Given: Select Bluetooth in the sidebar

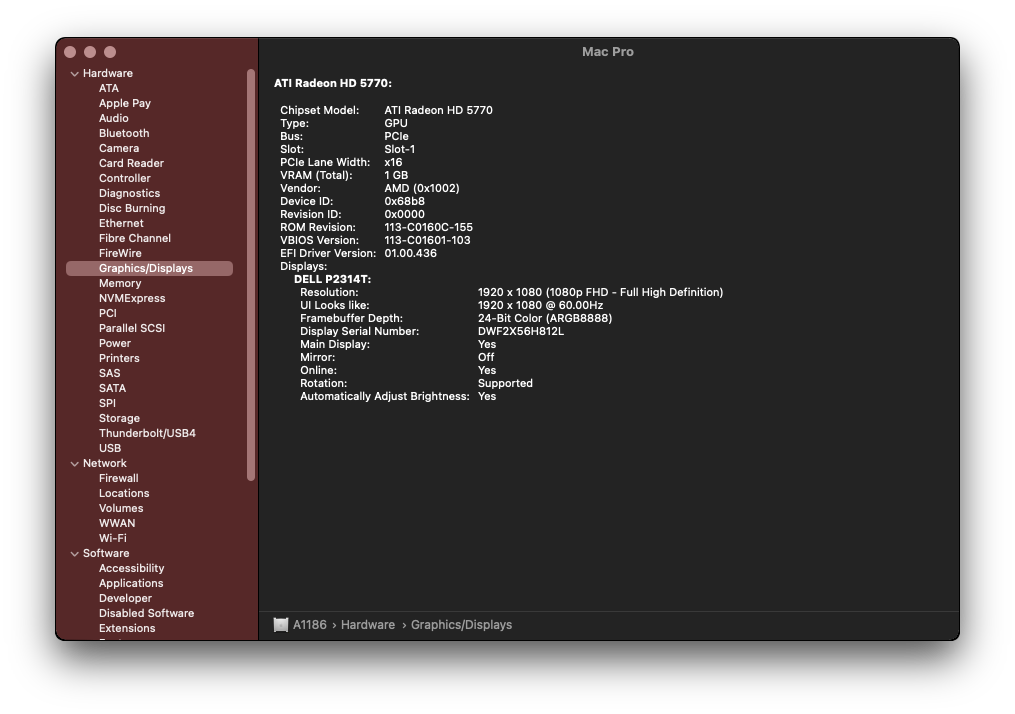Looking at the screenshot, I should tap(124, 133).
